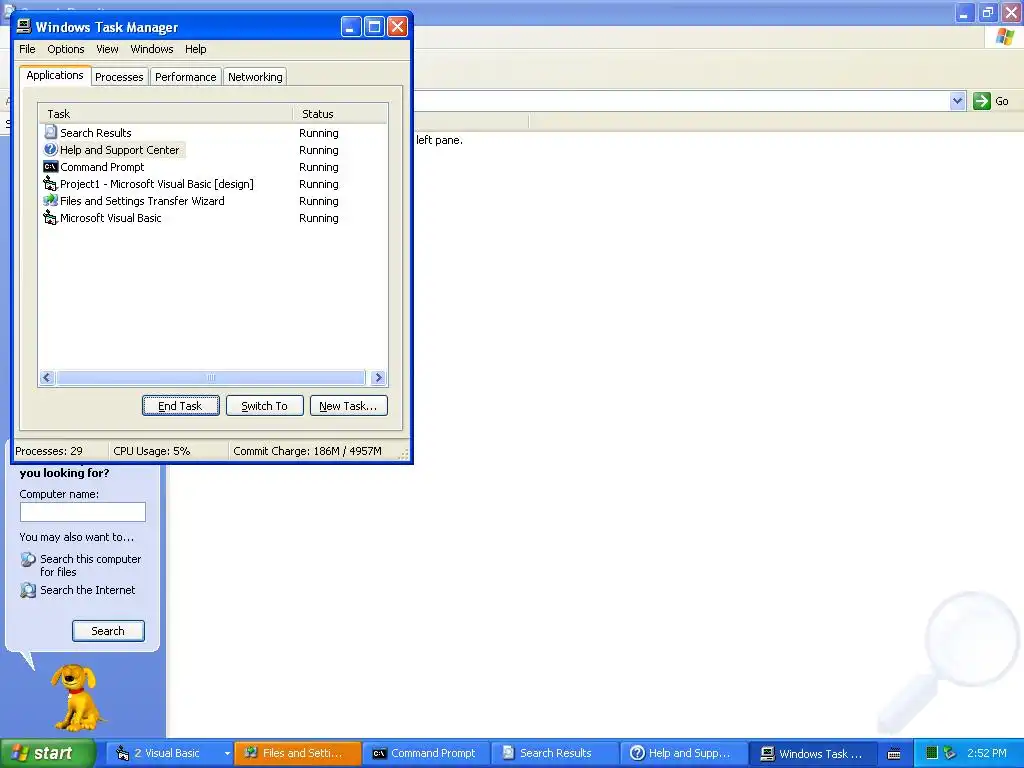Click the Task column header
Image resolution: width=1024 pixels, height=768 pixels.
point(165,114)
